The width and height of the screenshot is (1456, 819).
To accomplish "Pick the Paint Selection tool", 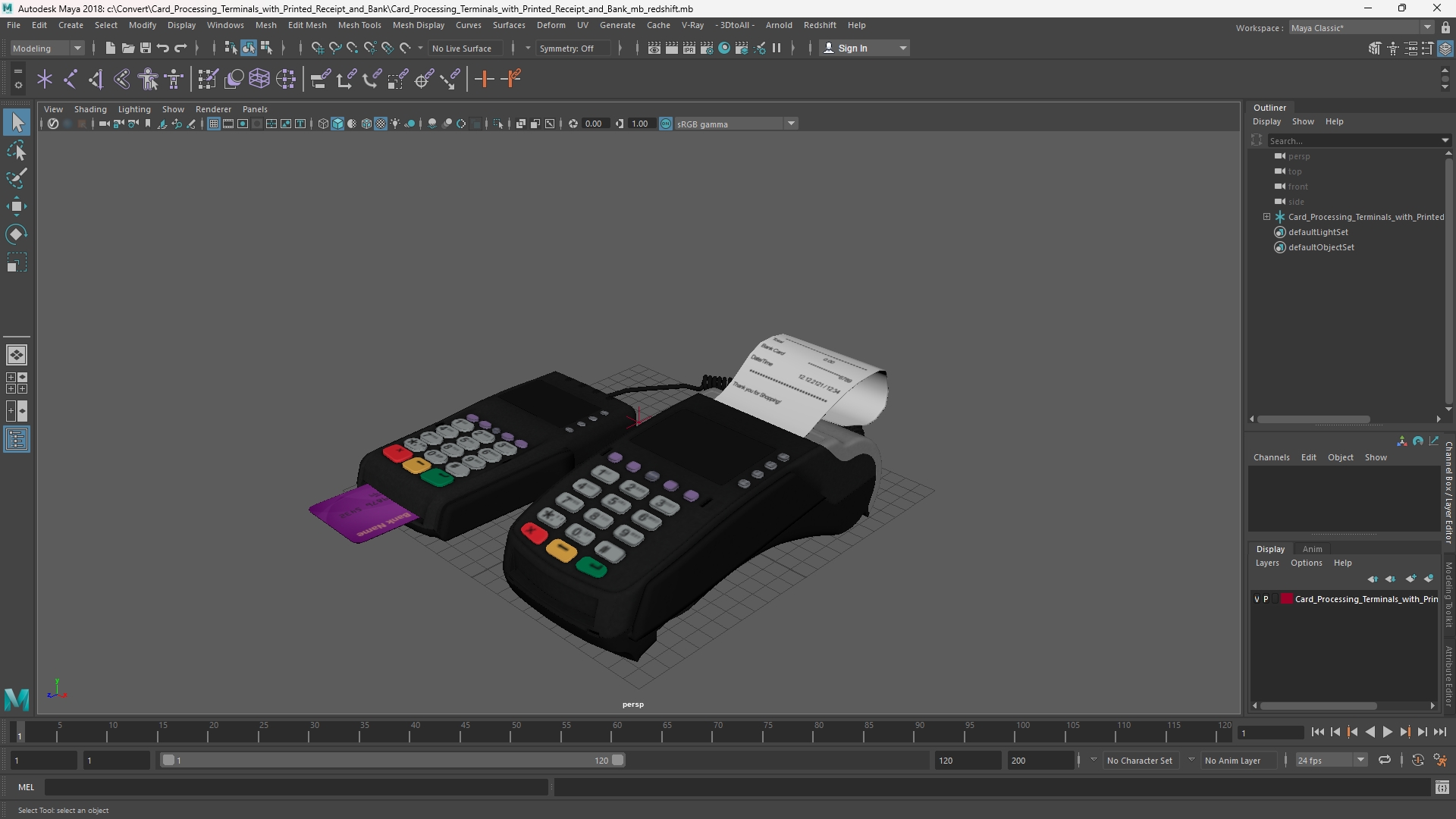I will pos(17,178).
